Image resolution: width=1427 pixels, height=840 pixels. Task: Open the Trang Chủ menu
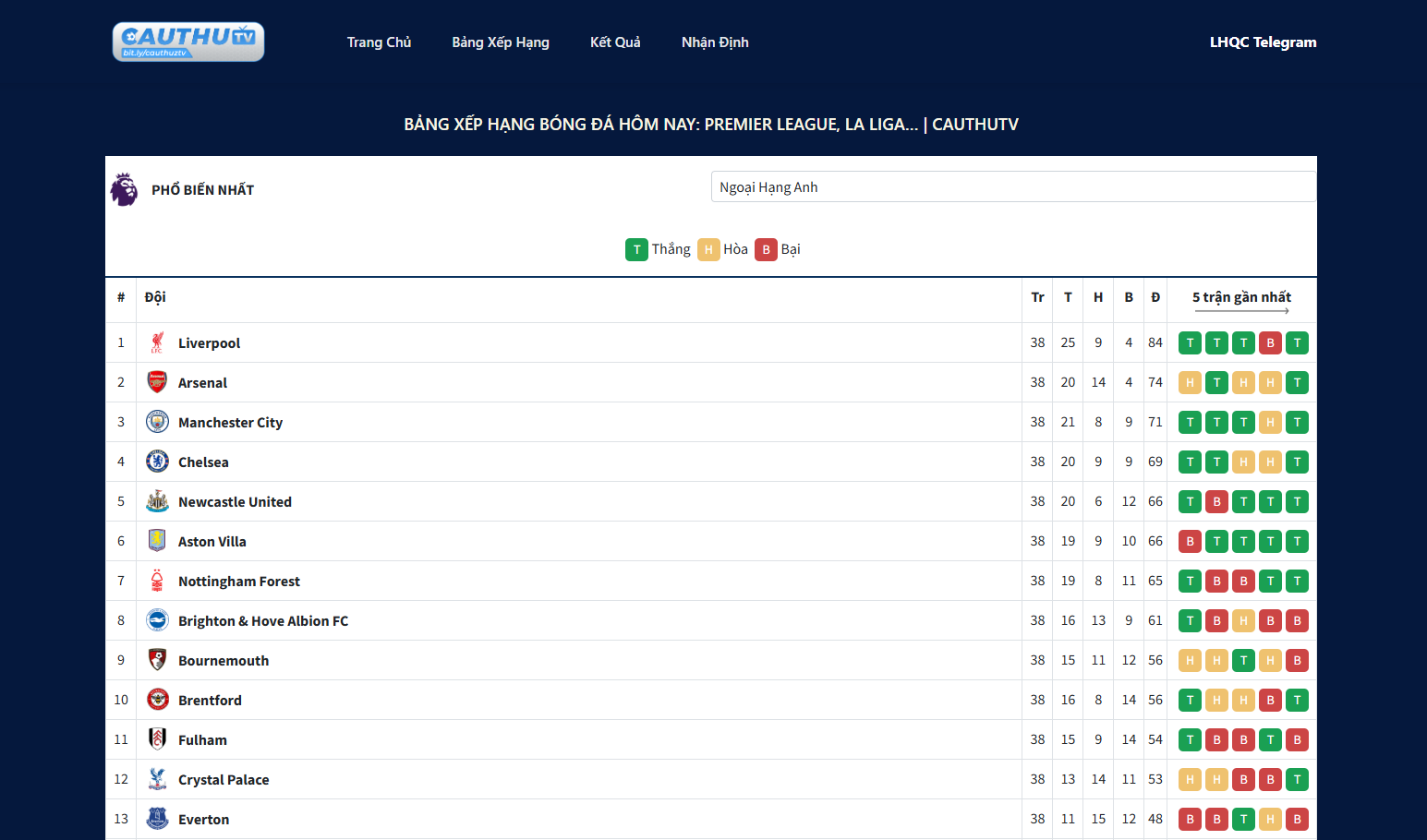pos(379,42)
